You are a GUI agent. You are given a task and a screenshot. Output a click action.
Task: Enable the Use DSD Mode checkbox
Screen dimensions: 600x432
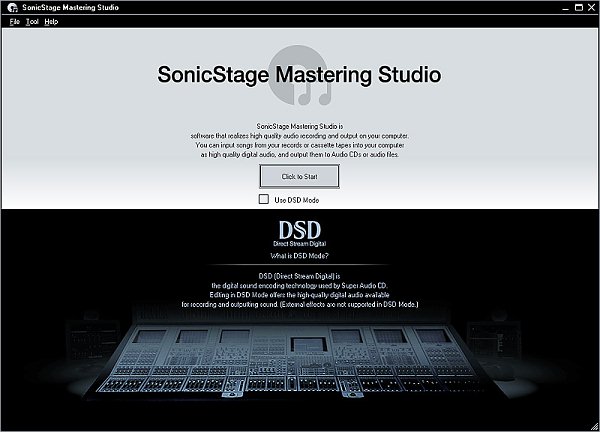point(264,199)
